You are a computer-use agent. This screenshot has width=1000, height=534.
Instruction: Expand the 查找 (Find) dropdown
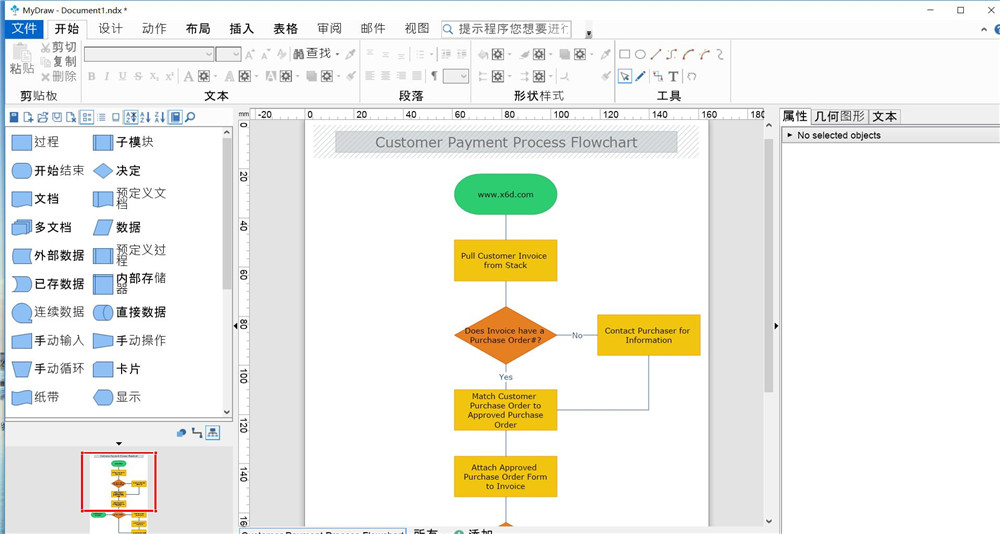tap(337, 54)
